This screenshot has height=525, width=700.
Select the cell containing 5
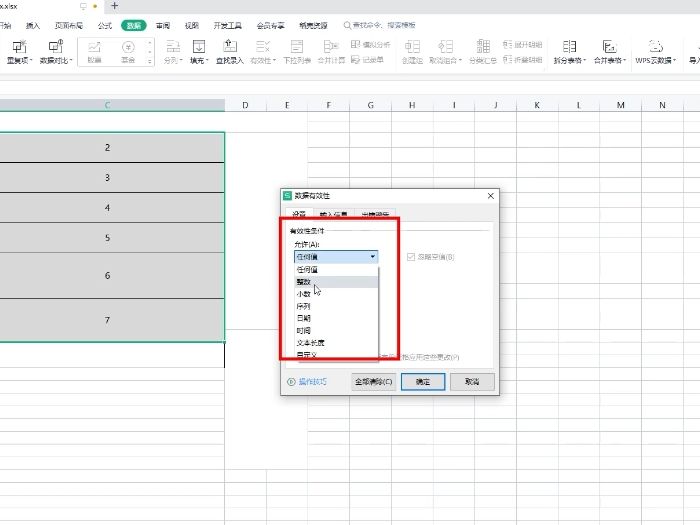point(112,238)
